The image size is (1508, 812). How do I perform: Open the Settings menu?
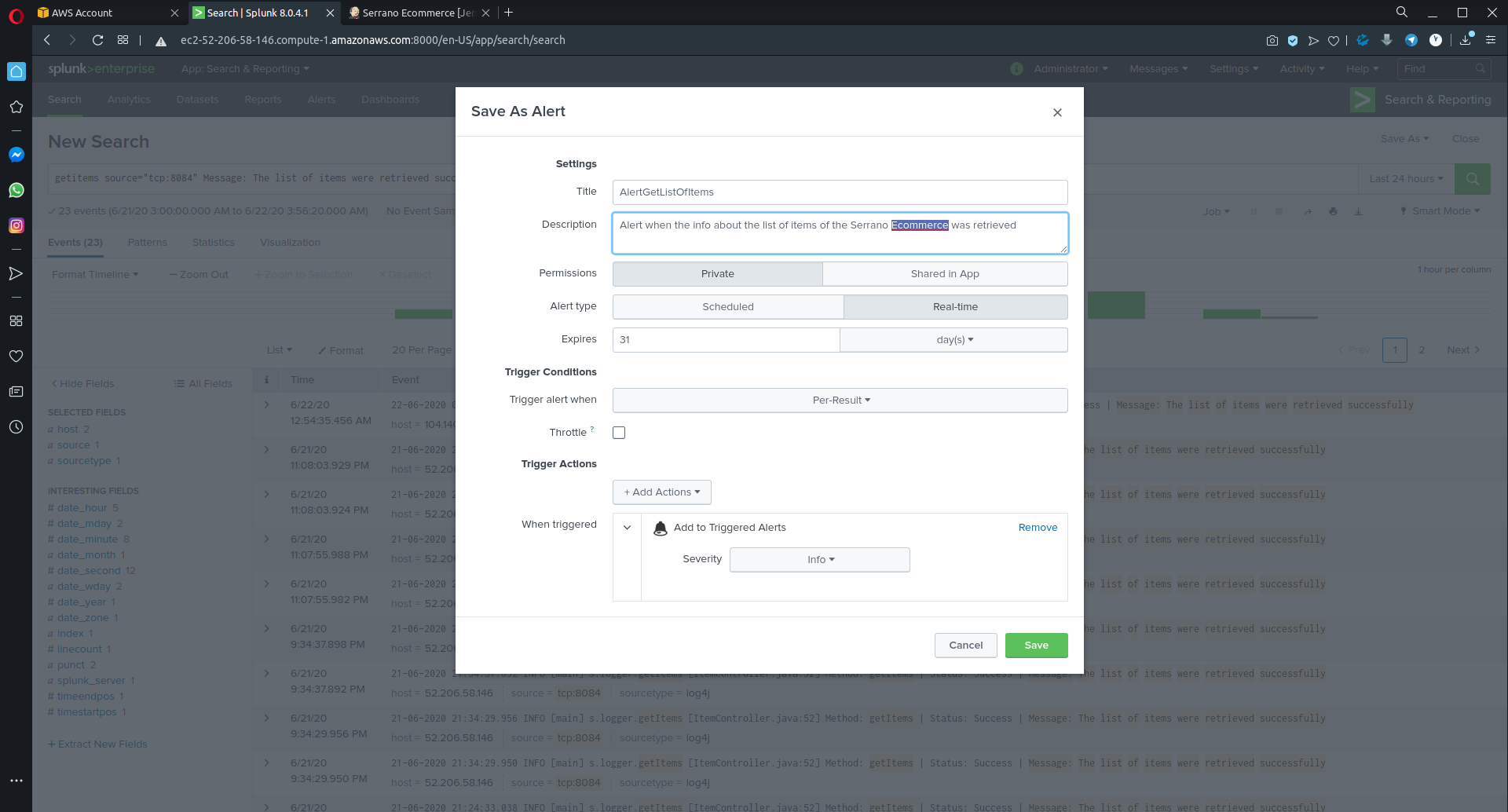[x=1234, y=69]
